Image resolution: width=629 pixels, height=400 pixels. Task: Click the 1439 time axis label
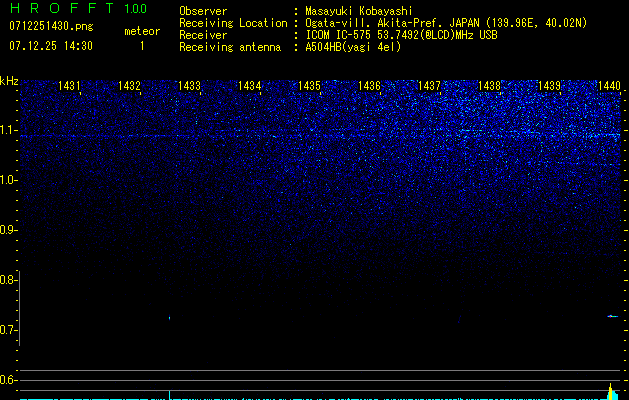(549, 86)
